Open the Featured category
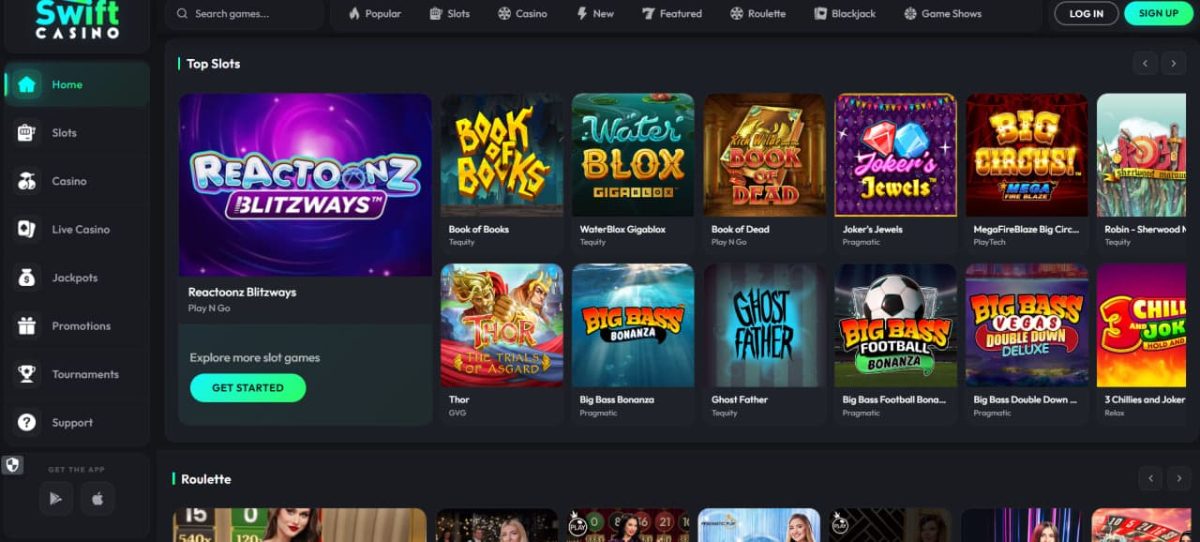This screenshot has height=542, width=1200. [x=672, y=14]
